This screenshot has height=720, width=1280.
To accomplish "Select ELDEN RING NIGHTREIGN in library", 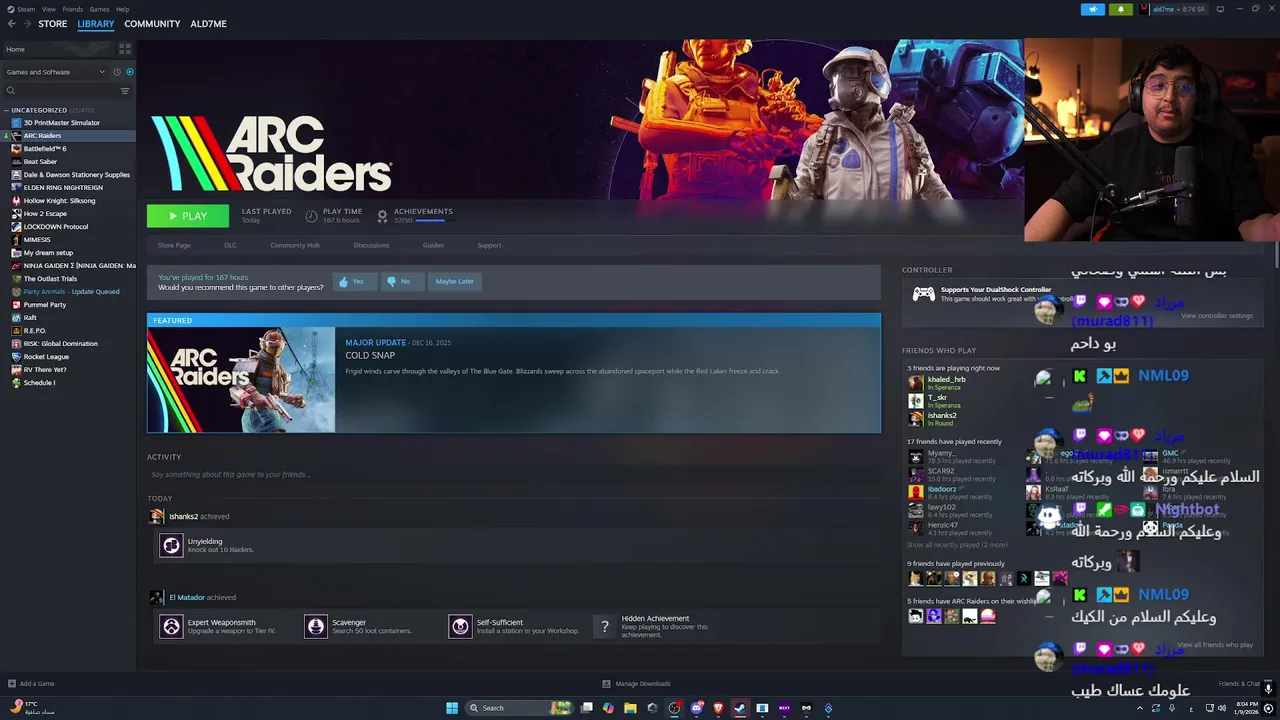I will (63, 188).
